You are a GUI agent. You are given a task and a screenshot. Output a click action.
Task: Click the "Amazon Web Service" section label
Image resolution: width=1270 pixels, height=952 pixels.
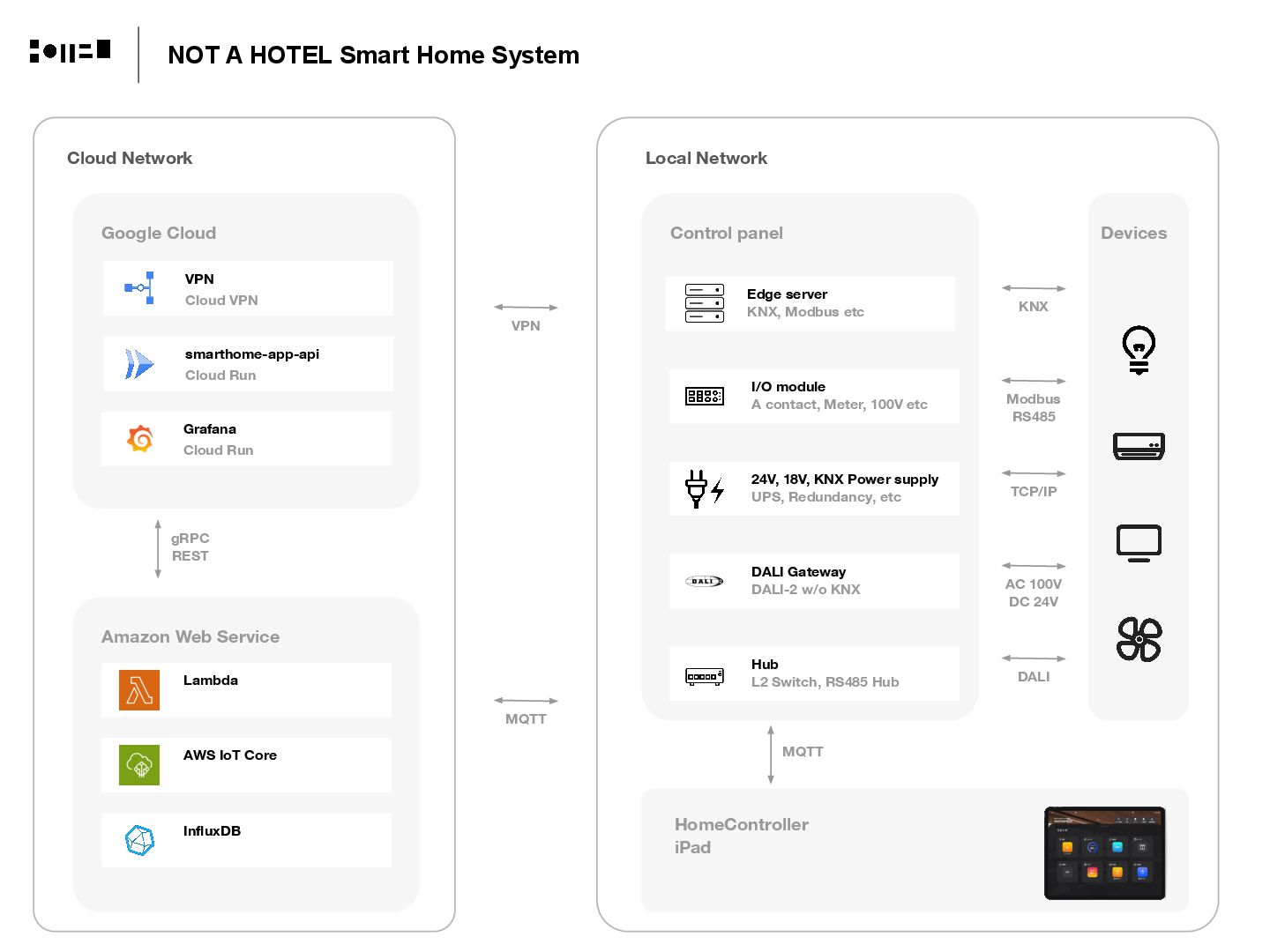[x=190, y=636]
